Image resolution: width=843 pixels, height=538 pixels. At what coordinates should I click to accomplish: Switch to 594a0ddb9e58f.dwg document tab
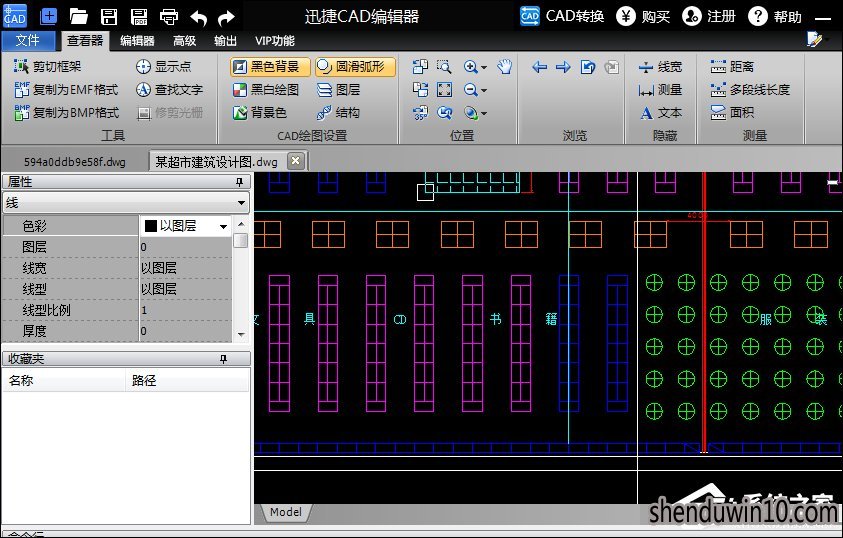click(x=75, y=161)
